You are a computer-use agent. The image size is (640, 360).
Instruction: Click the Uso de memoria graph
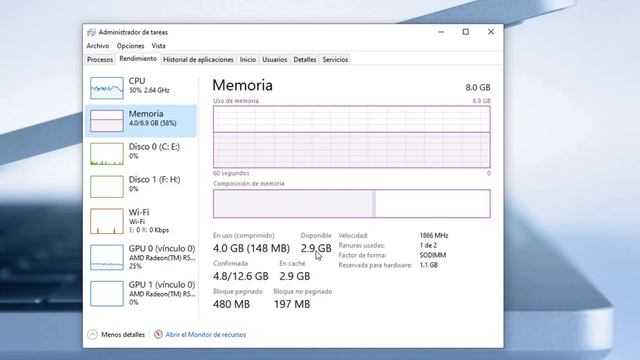(351, 137)
